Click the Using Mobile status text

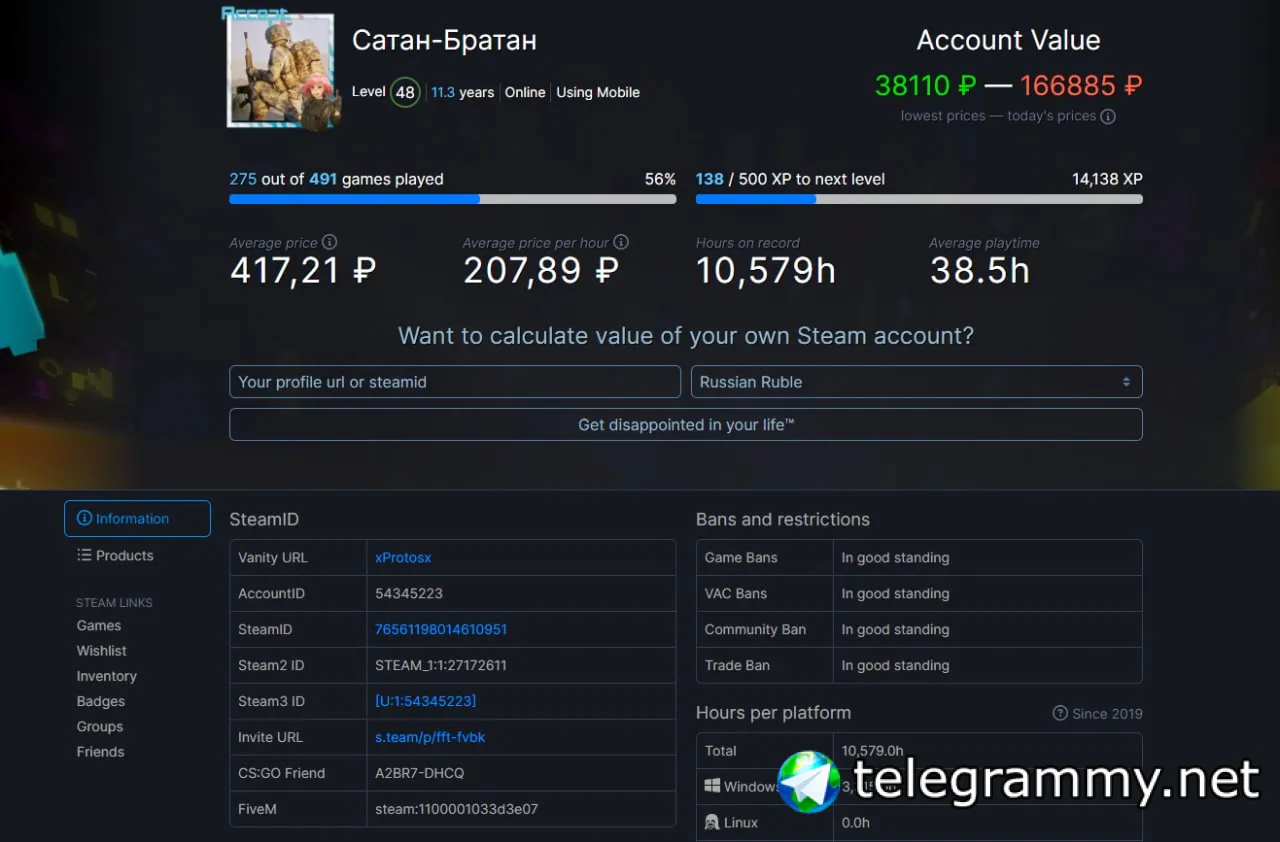pos(598,92)
